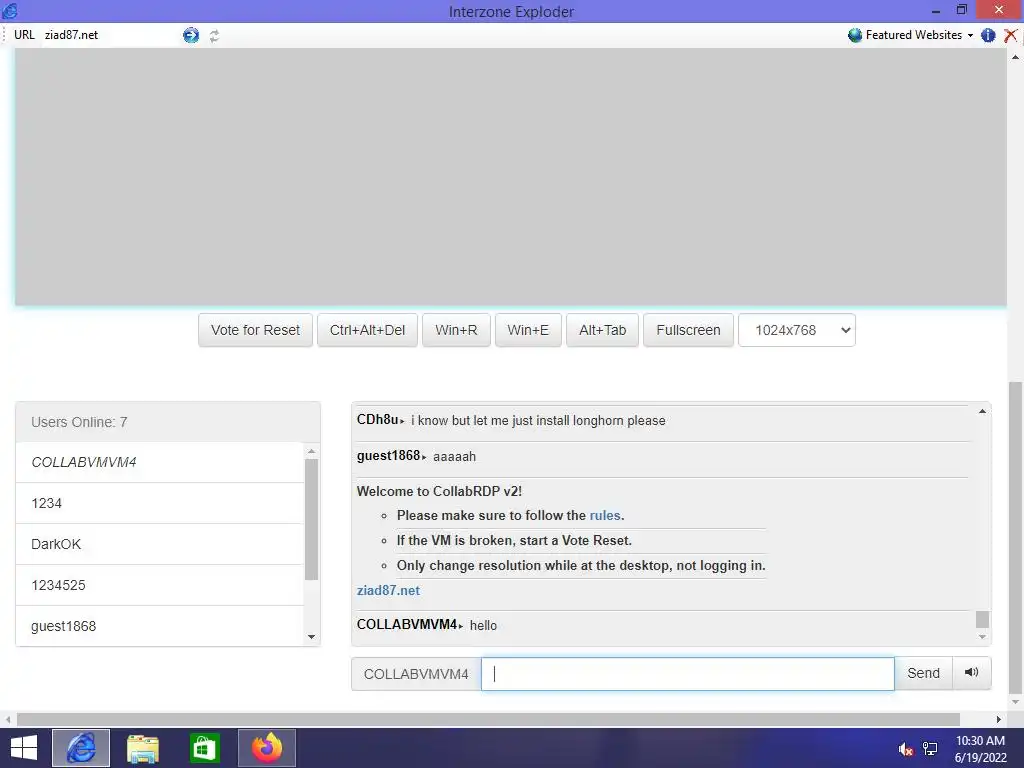The image size is (1024, 768).
Task: Click the page vertical scrollbar up arrow
Action: point(1016,57)
